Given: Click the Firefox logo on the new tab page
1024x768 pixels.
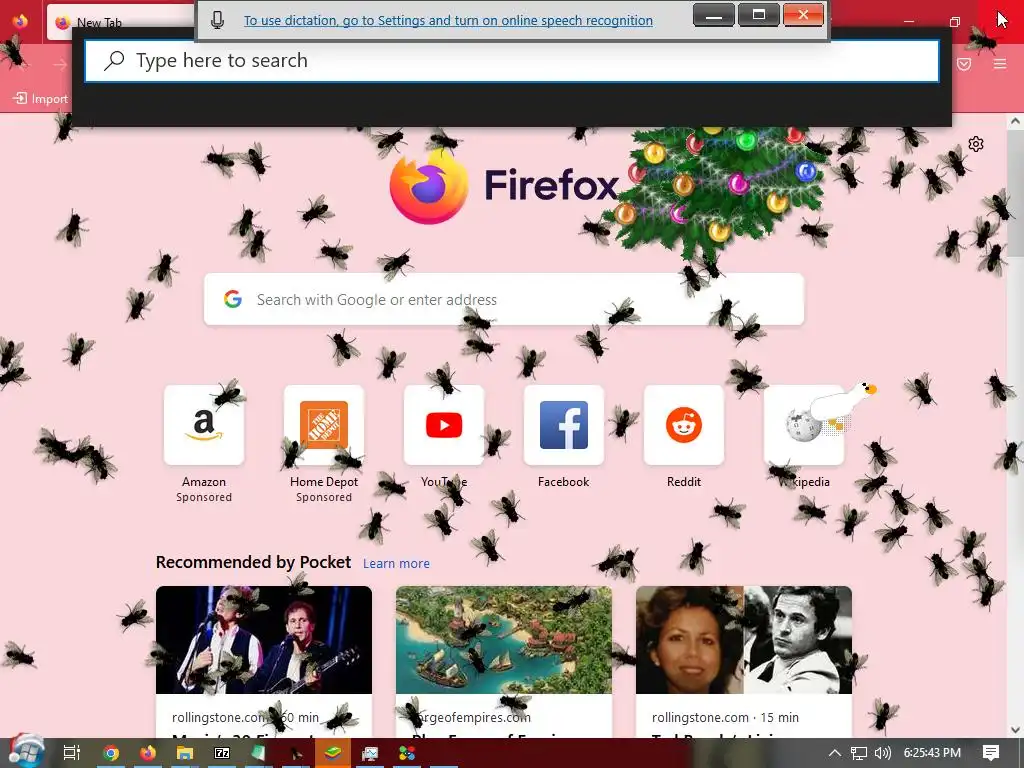Looking at the screenshot, I should click(428, 186).
